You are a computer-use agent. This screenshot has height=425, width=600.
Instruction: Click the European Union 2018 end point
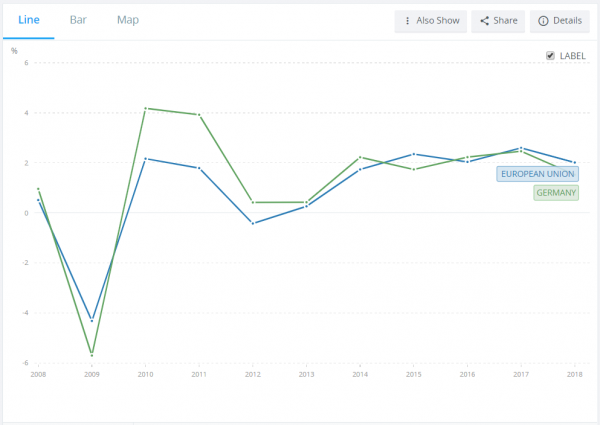[574, 162]
